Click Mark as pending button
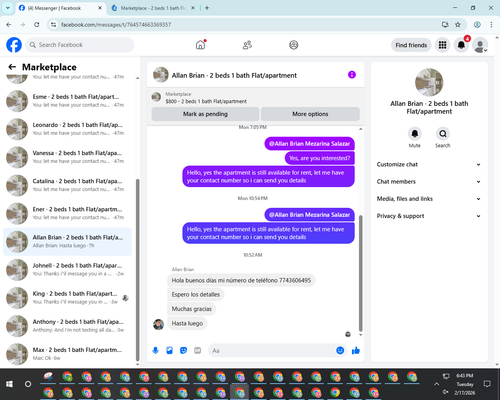500x400 pixels. coord(205,114)
